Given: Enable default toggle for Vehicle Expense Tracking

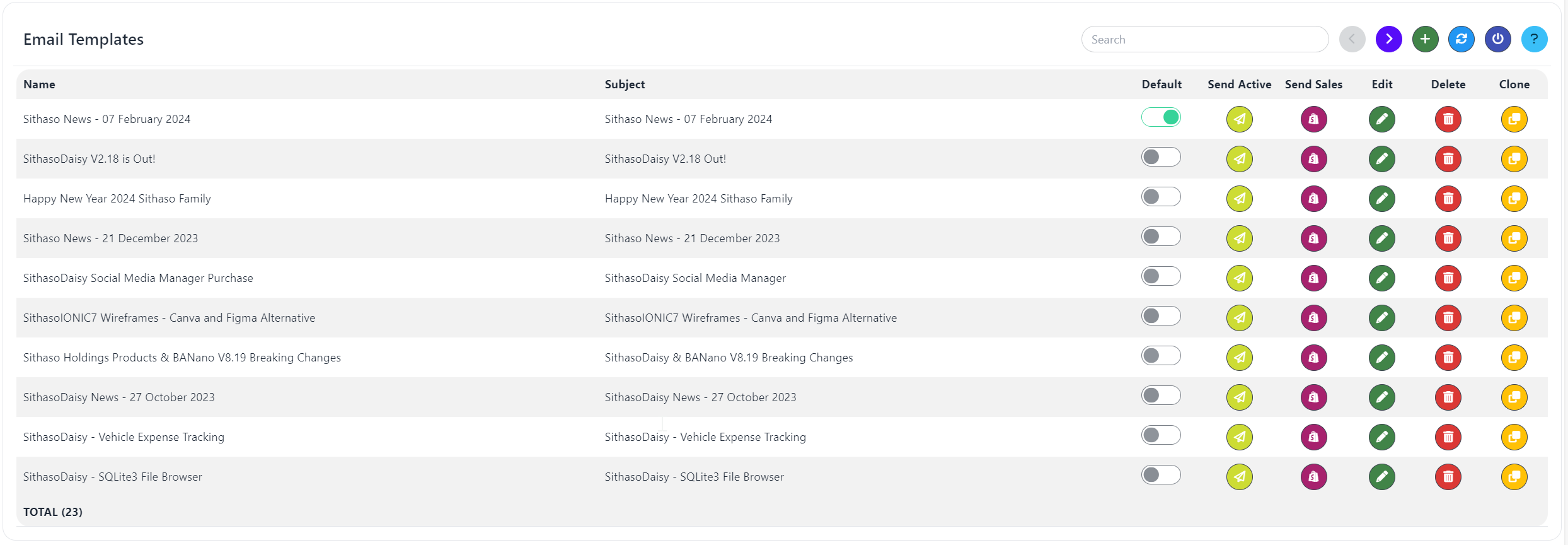Looking at the screenshot, I should (1161, 435).
